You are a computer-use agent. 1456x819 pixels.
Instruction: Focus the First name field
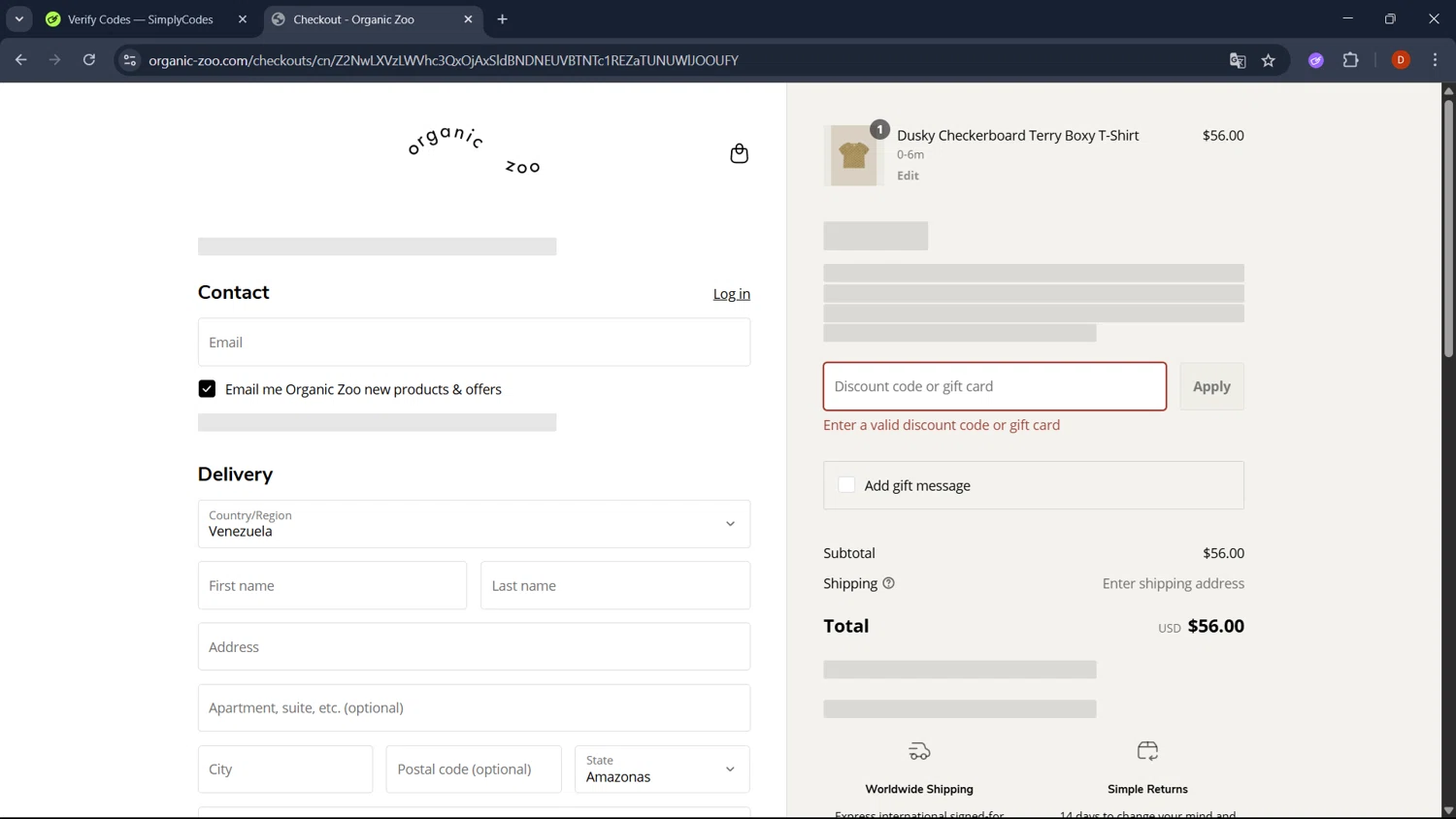pos(332,585)
